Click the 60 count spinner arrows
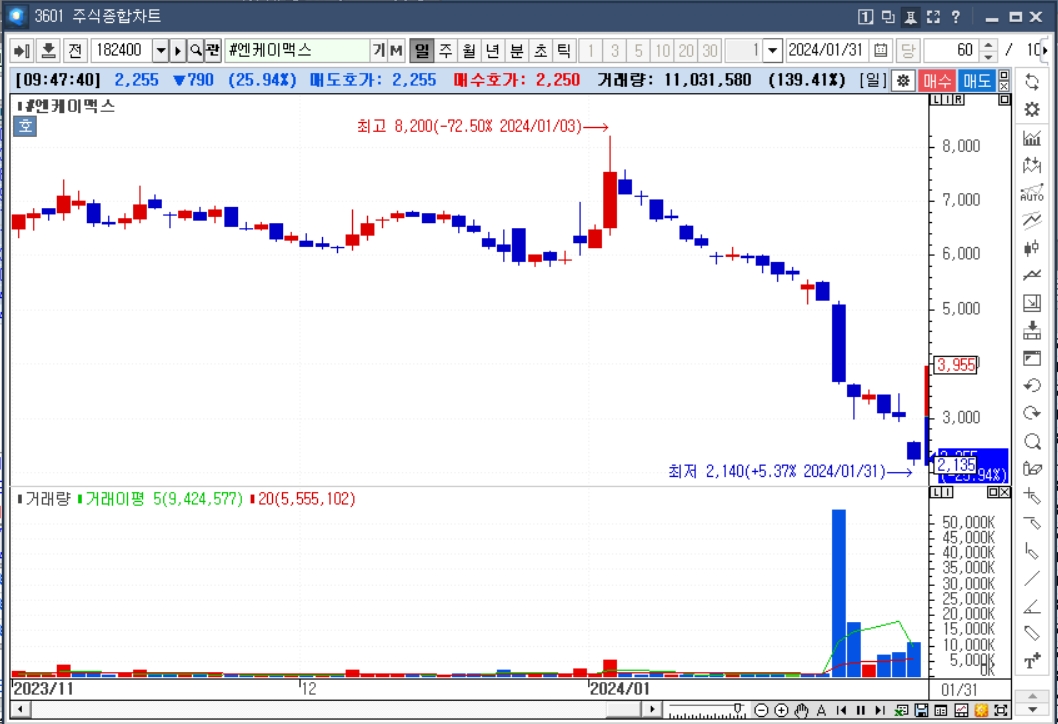This screenshot has height=724, width=1058. pos(988,50)
